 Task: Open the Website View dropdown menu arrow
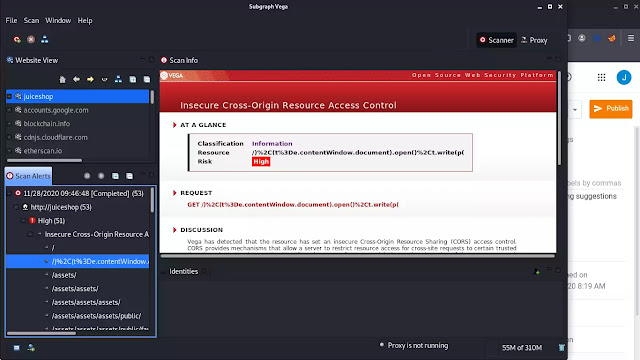click(x=104, y=80)
